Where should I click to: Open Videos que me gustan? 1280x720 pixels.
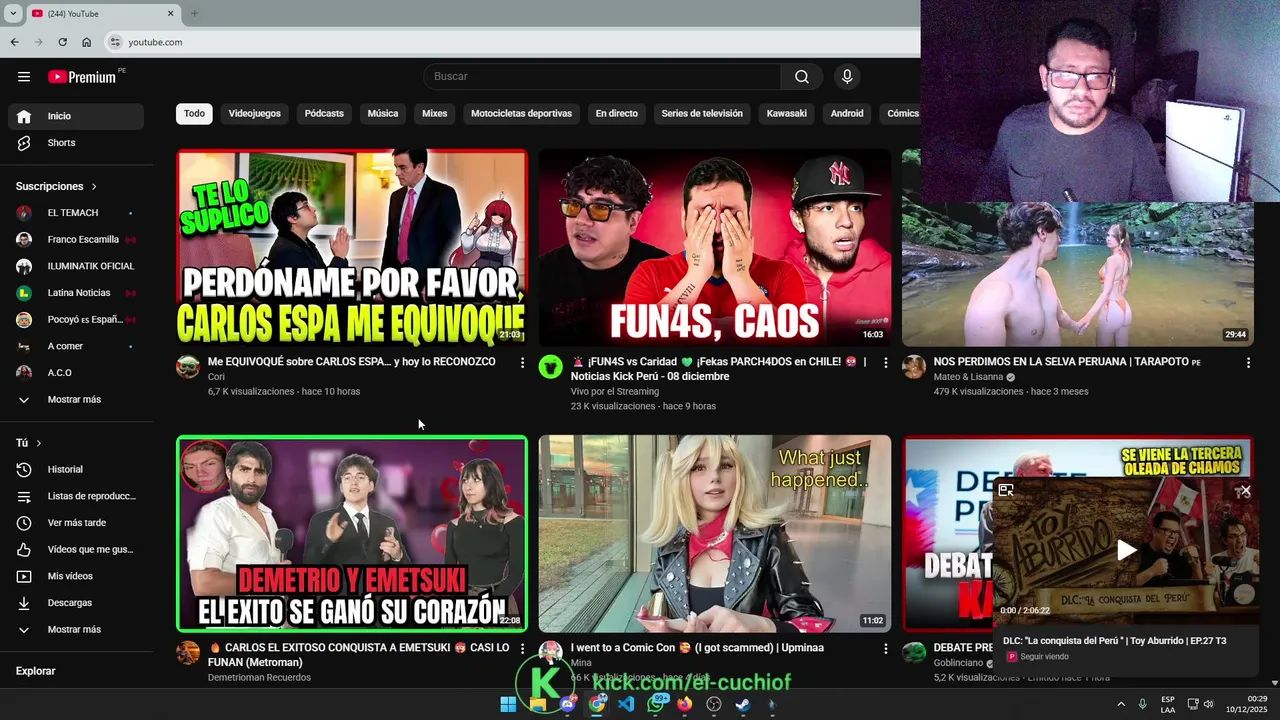[76, 549]
